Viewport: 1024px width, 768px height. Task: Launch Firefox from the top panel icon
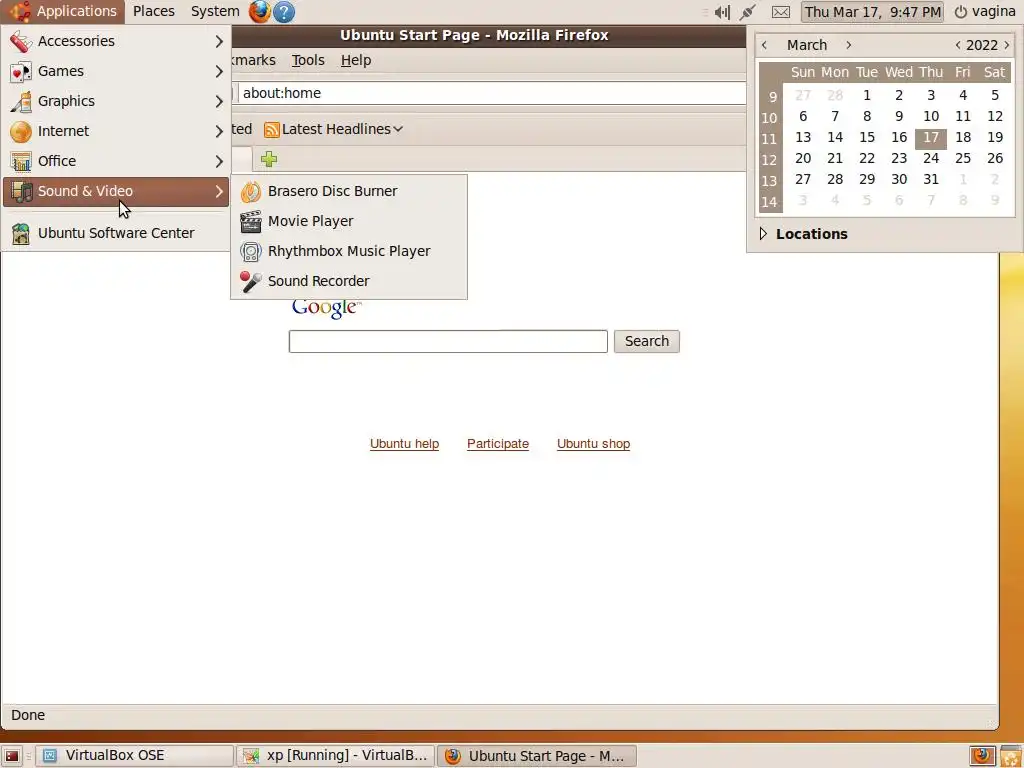pos(259,12)
